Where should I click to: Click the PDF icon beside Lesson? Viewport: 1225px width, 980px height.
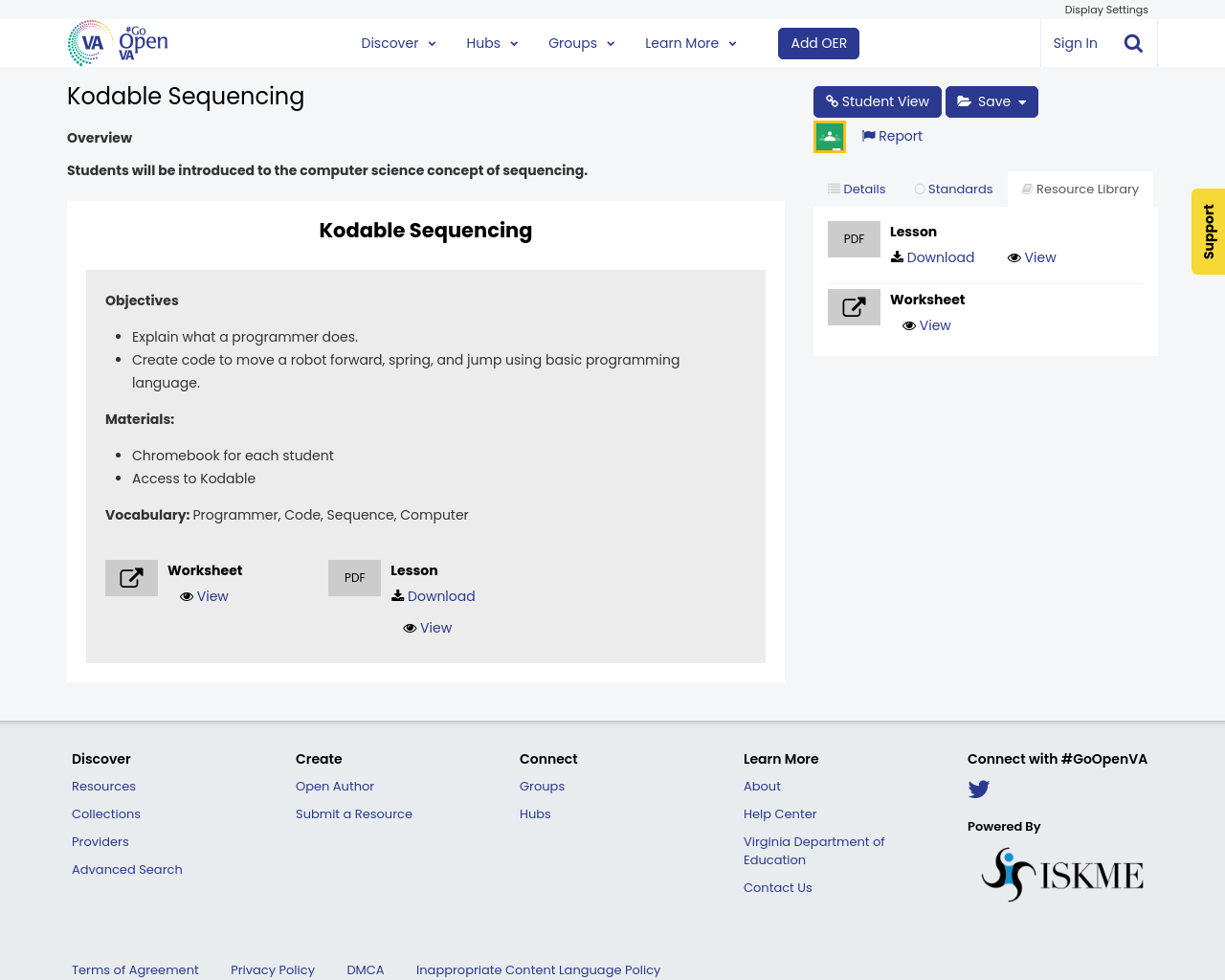click(854, 239)
